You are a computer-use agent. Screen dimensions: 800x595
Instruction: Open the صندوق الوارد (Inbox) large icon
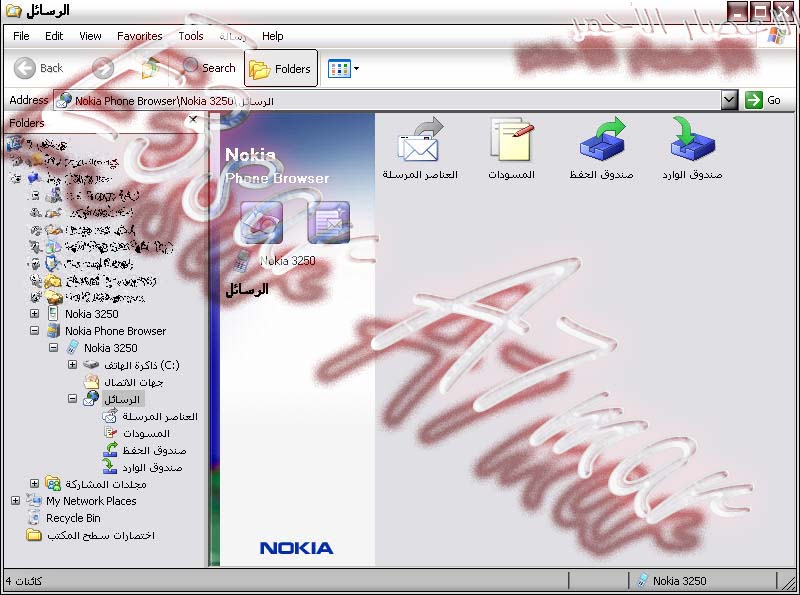692,148
